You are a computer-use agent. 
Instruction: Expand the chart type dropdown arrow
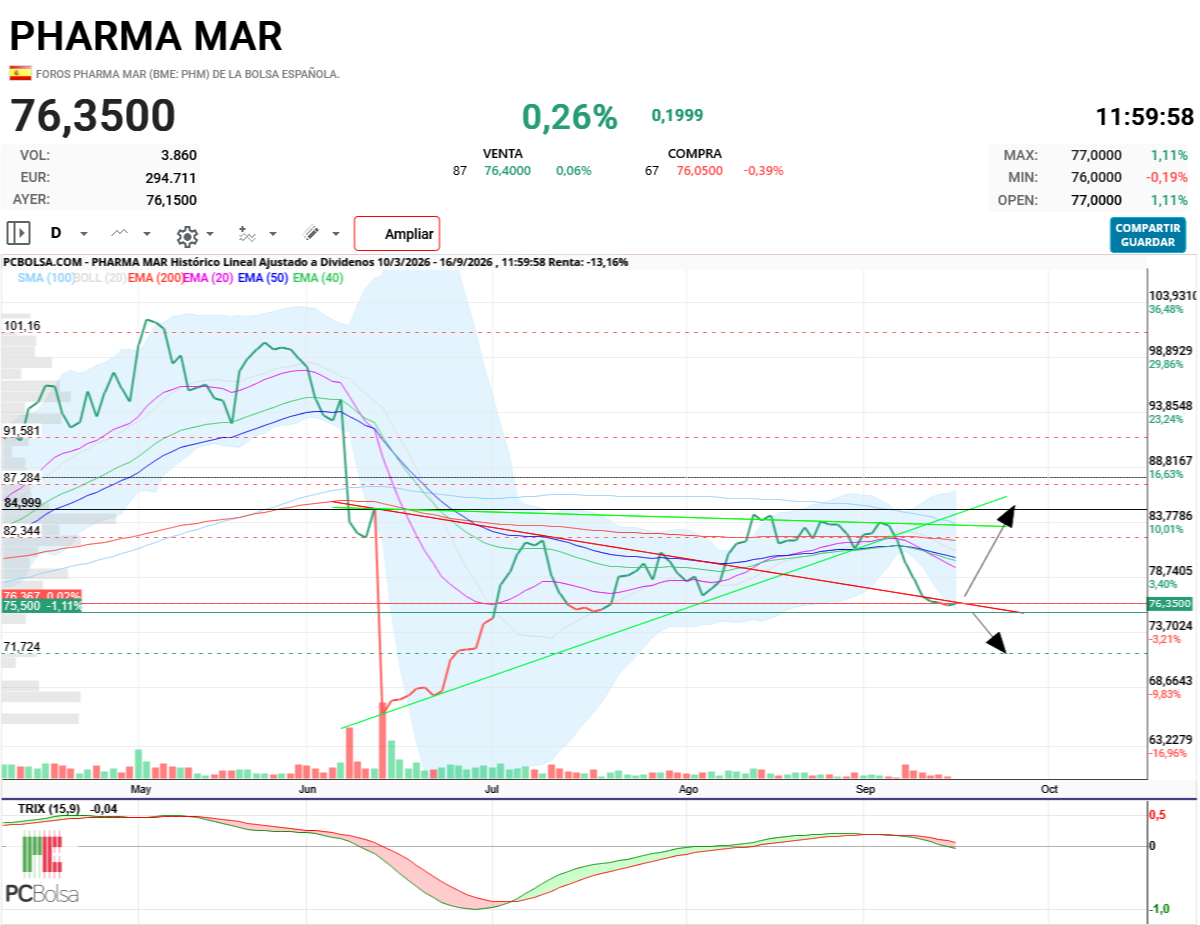click(x=147, y=234)
